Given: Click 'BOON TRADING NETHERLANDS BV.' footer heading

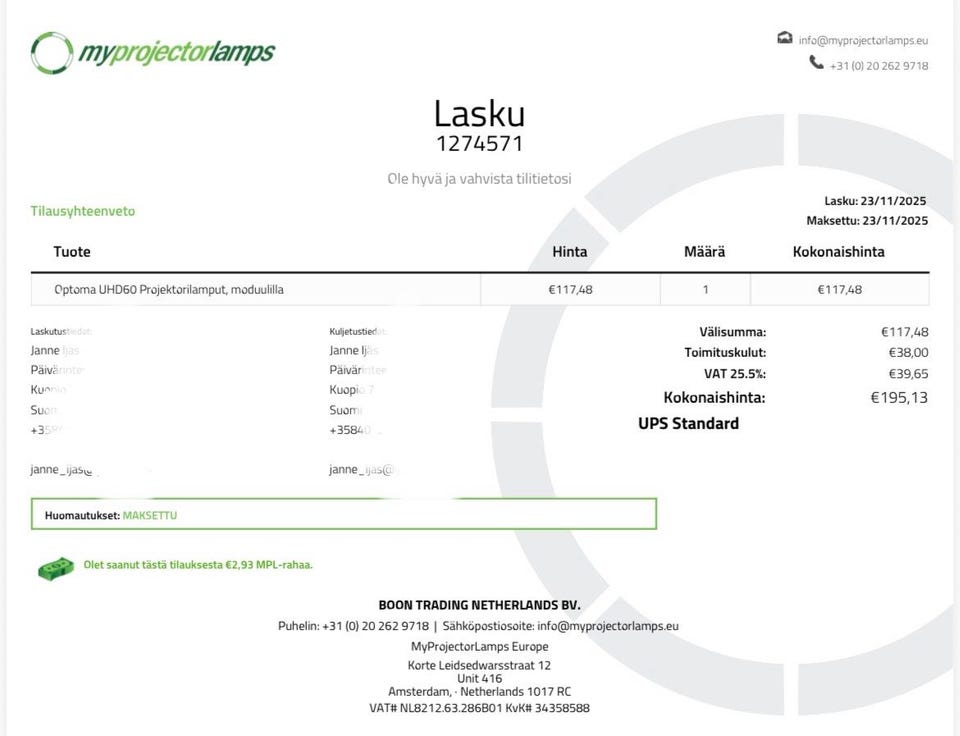Looking at the screenshot, I should click(479, 605).
